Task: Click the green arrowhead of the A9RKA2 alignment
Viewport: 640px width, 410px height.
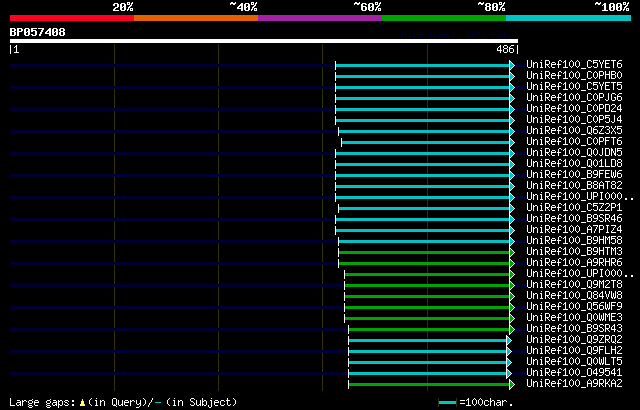Action: click(x=512, y=385)
